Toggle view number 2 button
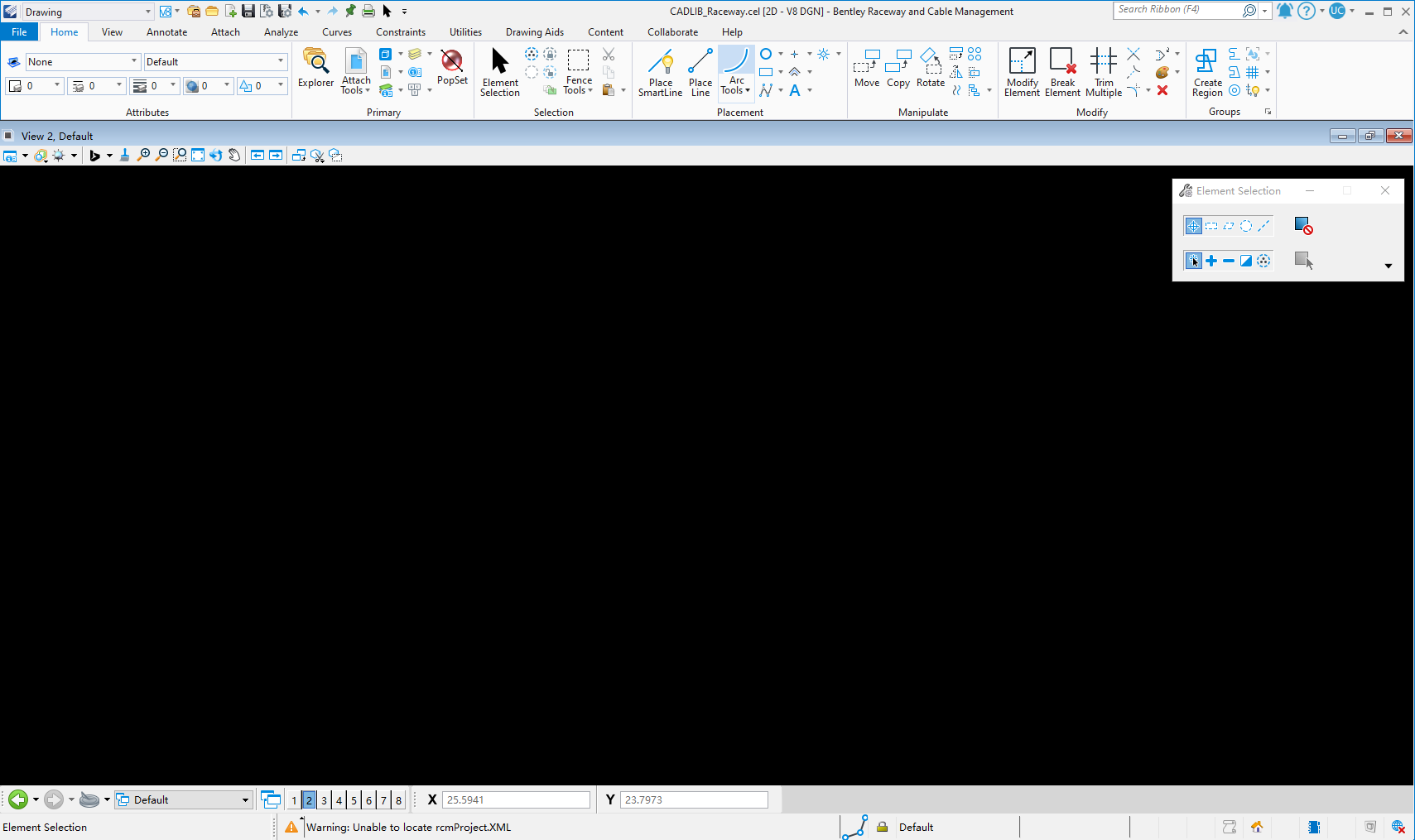1415x840 pixels. [309, 800]
